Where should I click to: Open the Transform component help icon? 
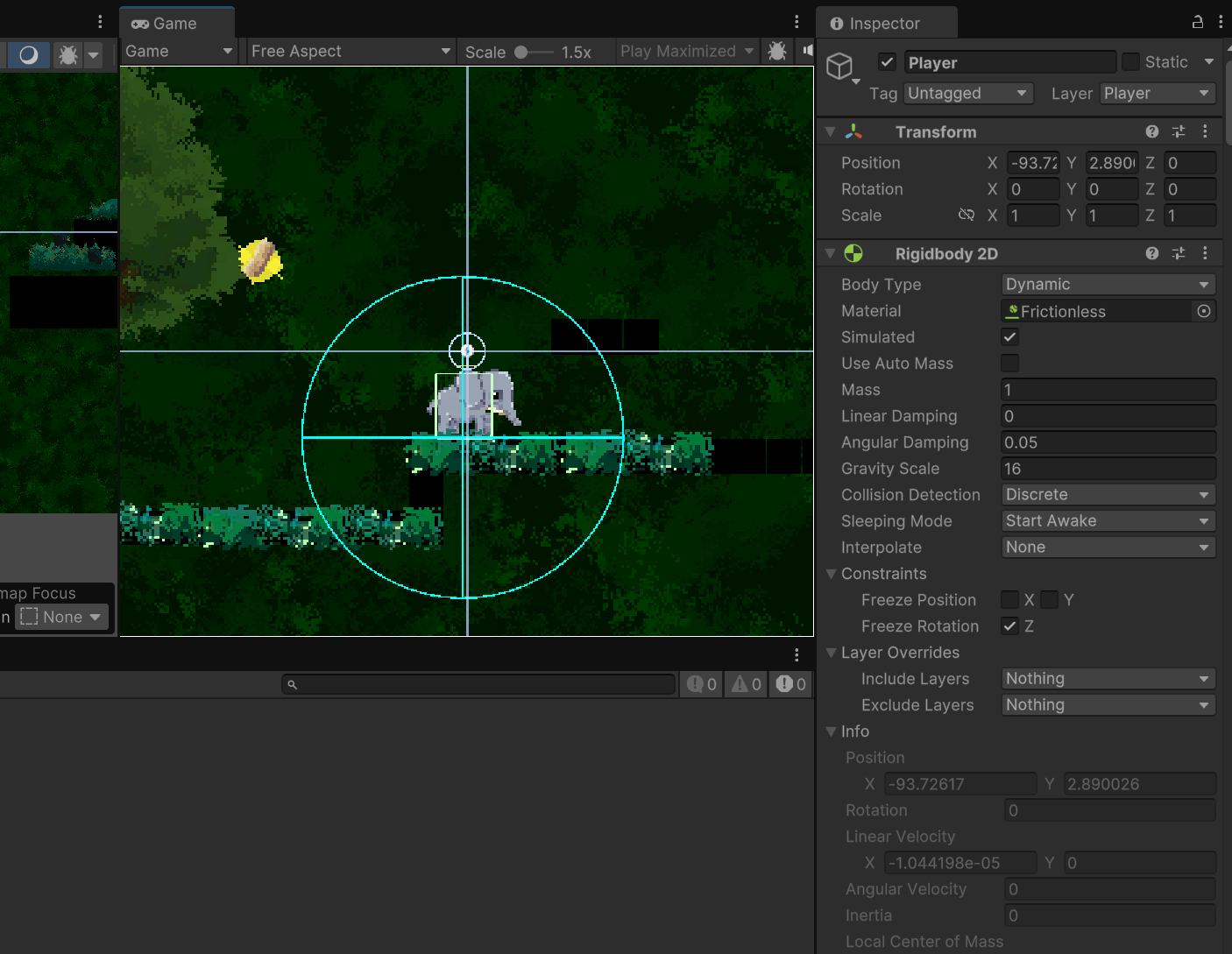(1151, 131)
